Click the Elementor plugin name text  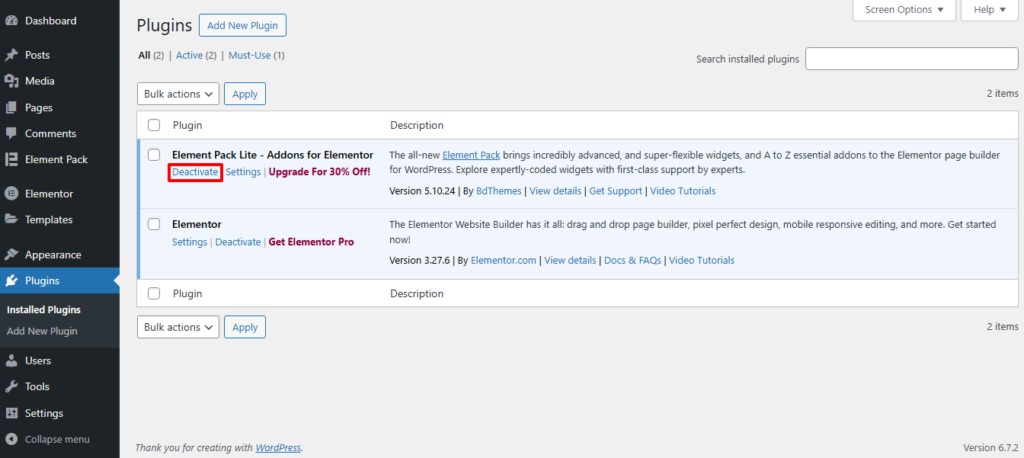tap(197, 224)
